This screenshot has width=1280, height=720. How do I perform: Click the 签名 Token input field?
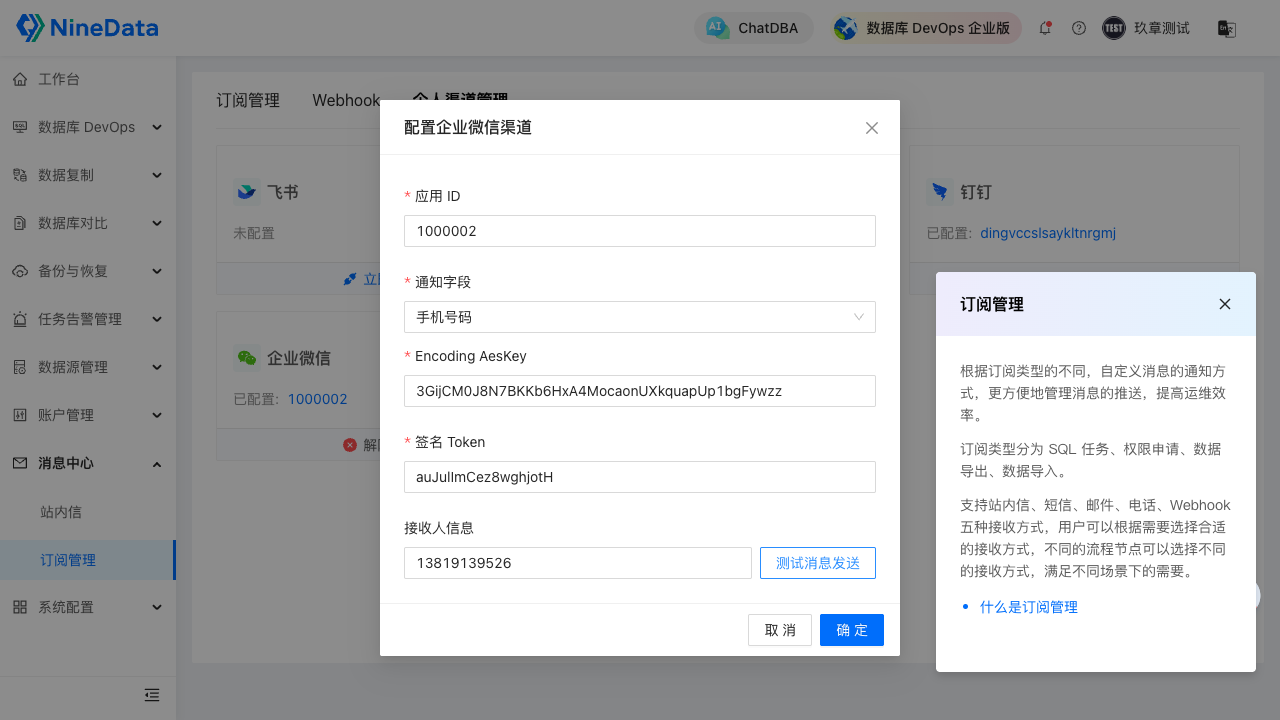639,477
